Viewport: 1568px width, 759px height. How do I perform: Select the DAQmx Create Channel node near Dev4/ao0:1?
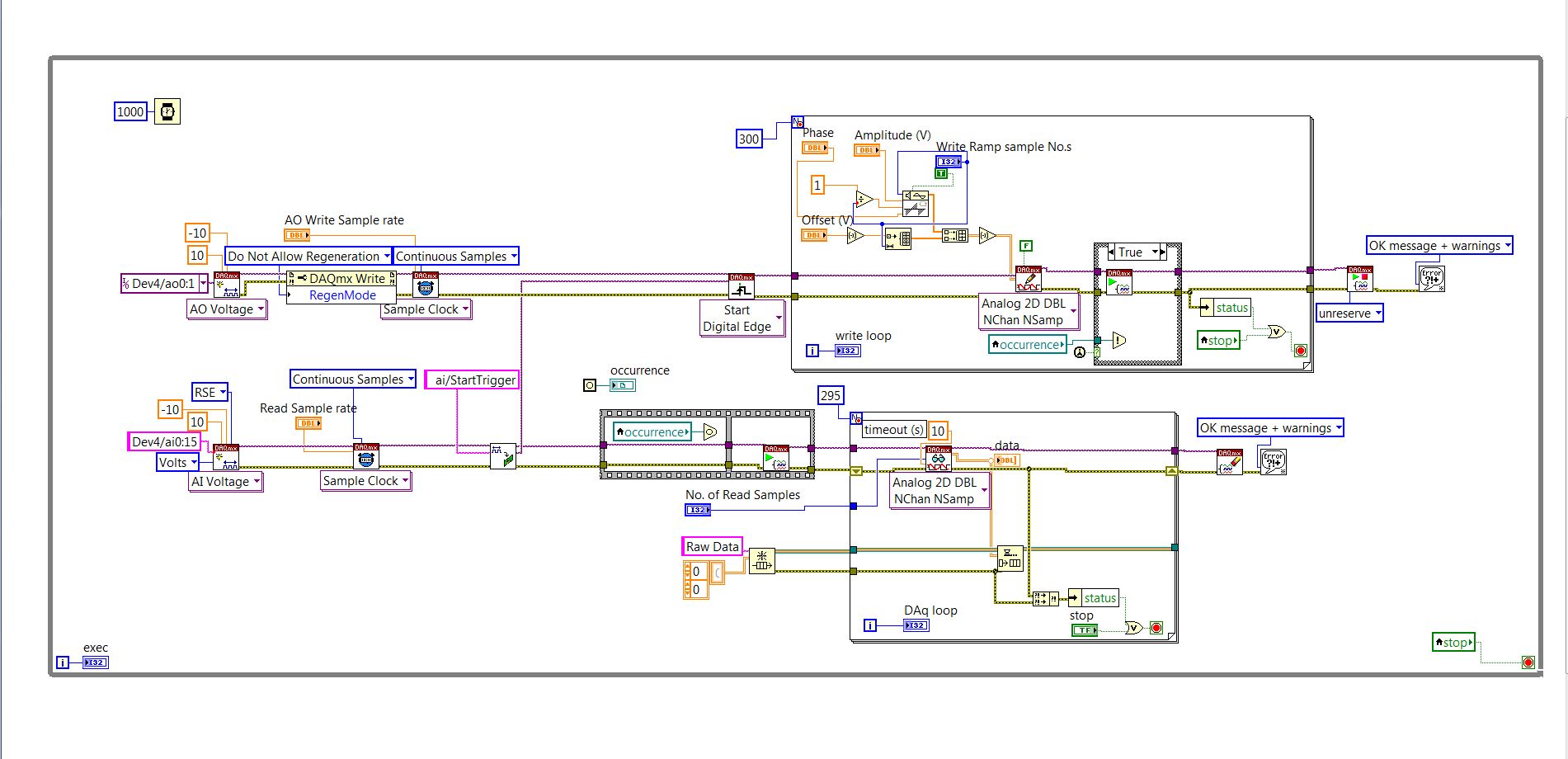pos(227,285)
